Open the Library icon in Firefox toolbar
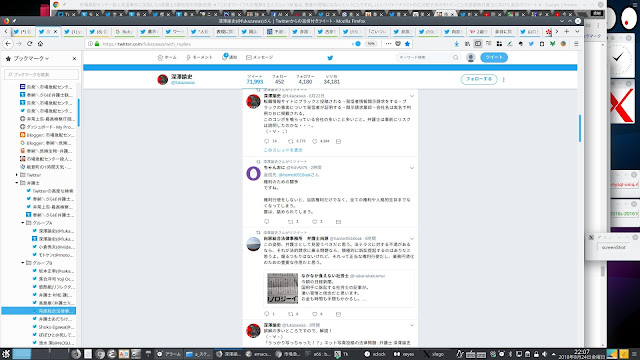 click(467, 44)
